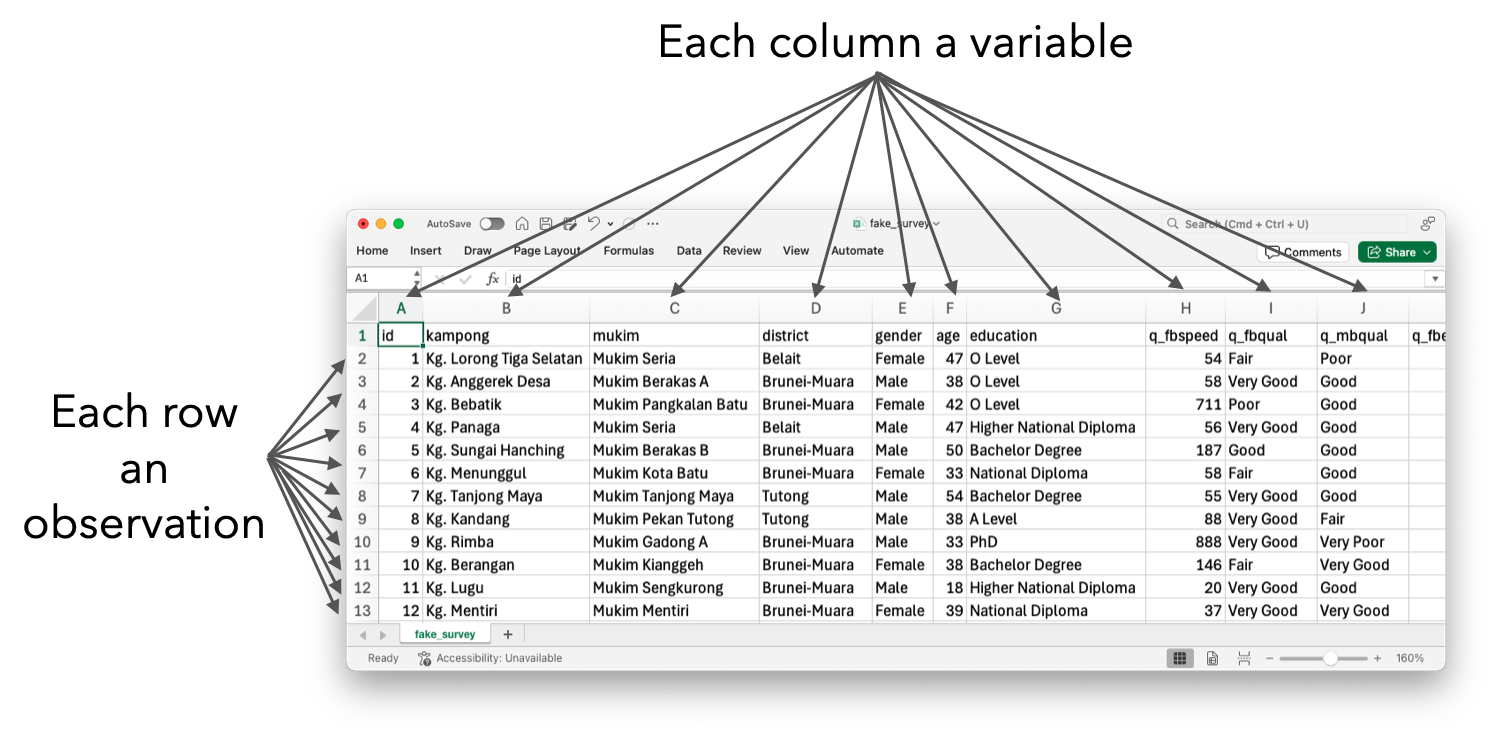Open the Formulas ribbon tab
The image size is (1488, 738).
tap(628, 251)
